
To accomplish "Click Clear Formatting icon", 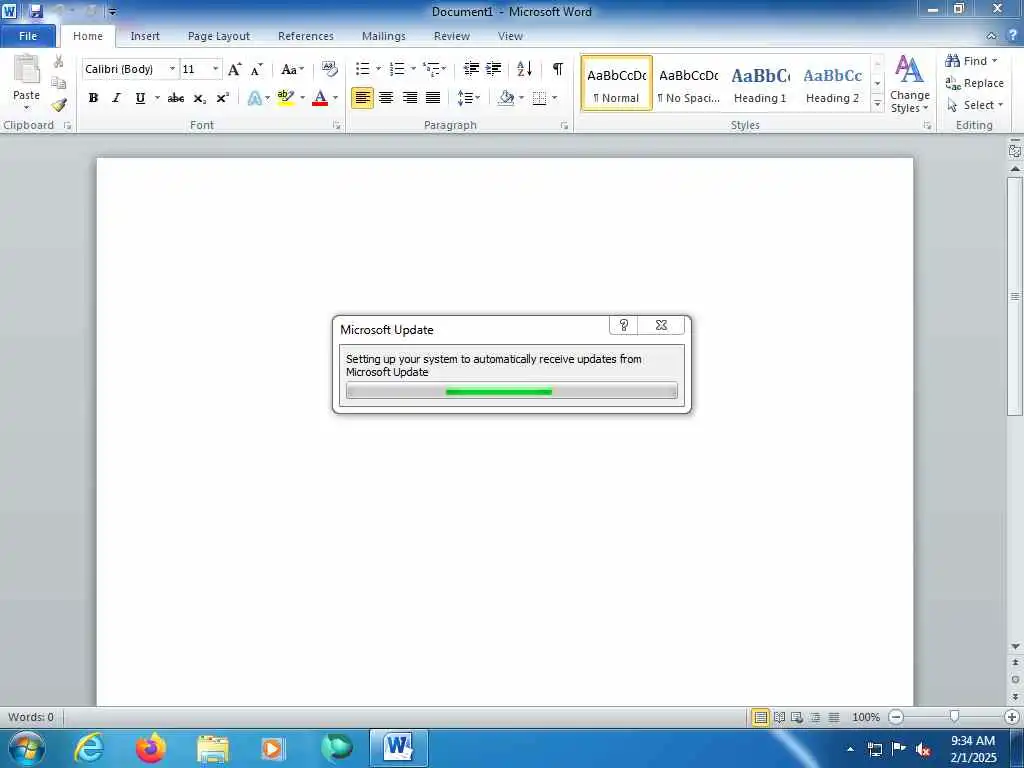I will tap(330, 69).
